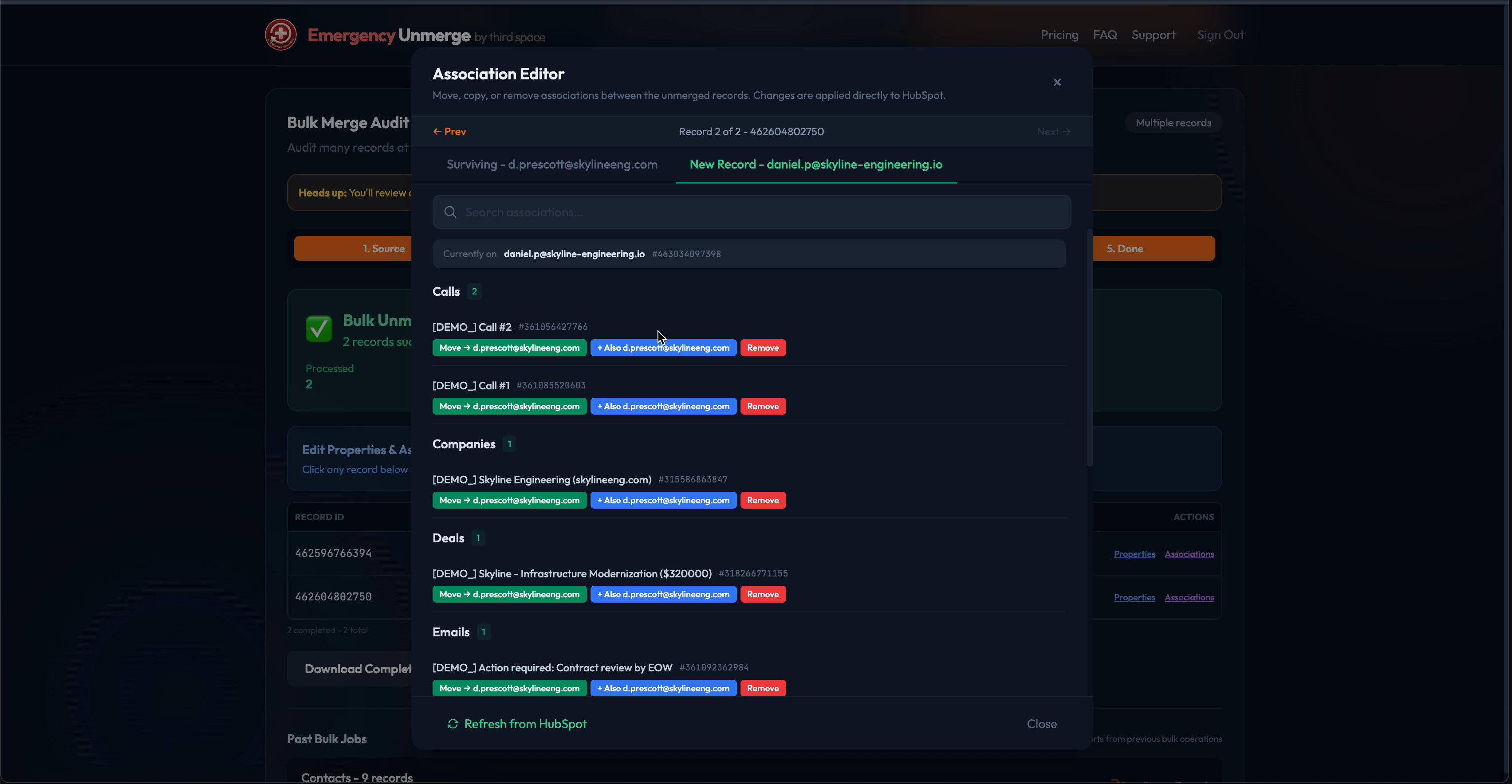Image resolution: width=1512 pixels, height=784 pixels.
Task: Select the 1. Source step on the background page
Action: [353, 248]
